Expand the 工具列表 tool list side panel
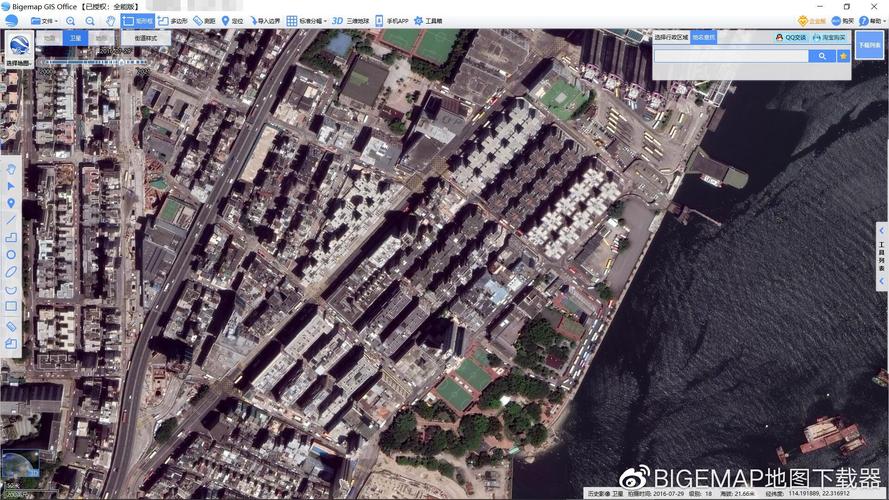The image size is (889, 500). (882, 256)
